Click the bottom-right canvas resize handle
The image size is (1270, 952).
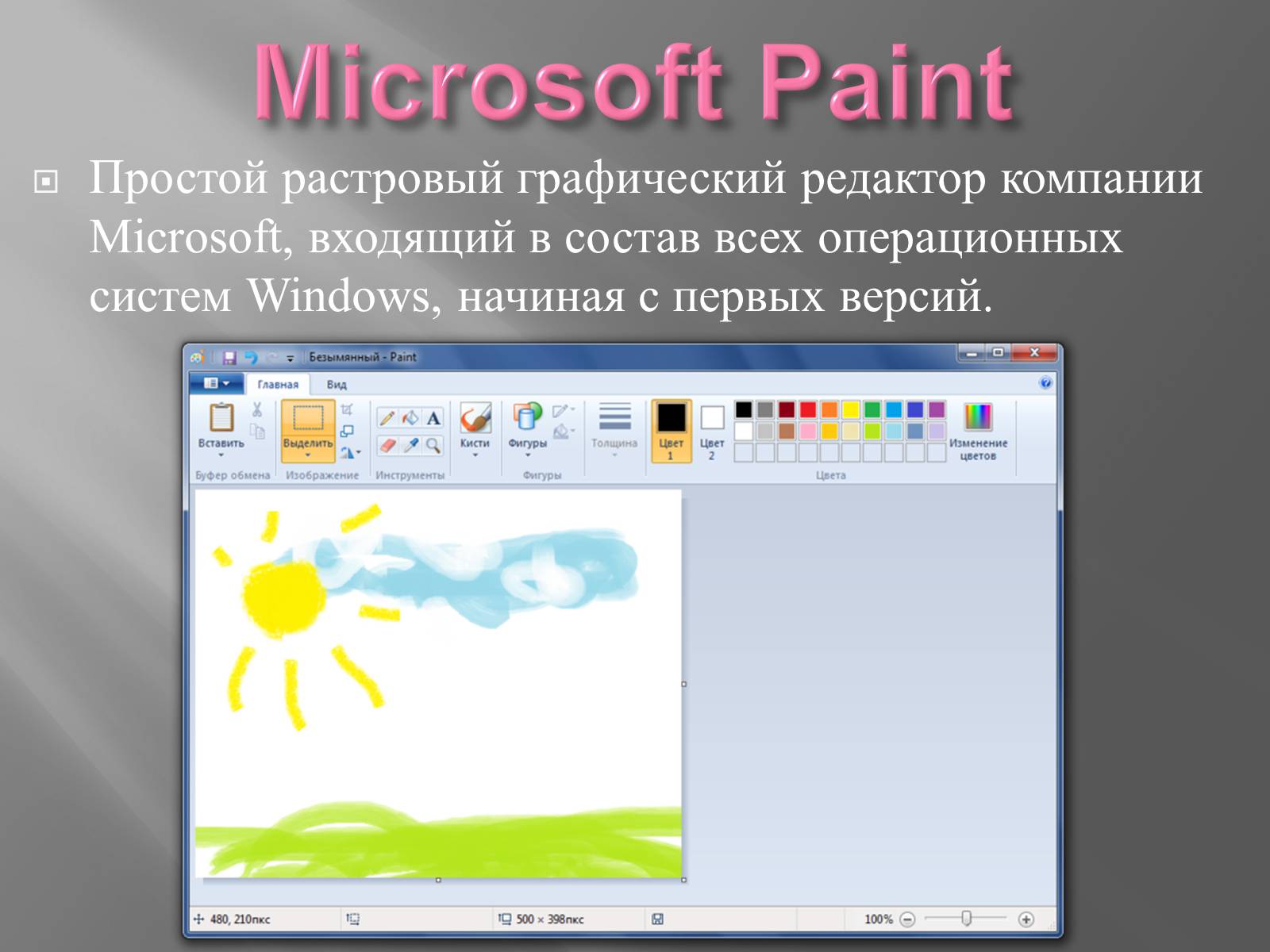click(683, 880)
